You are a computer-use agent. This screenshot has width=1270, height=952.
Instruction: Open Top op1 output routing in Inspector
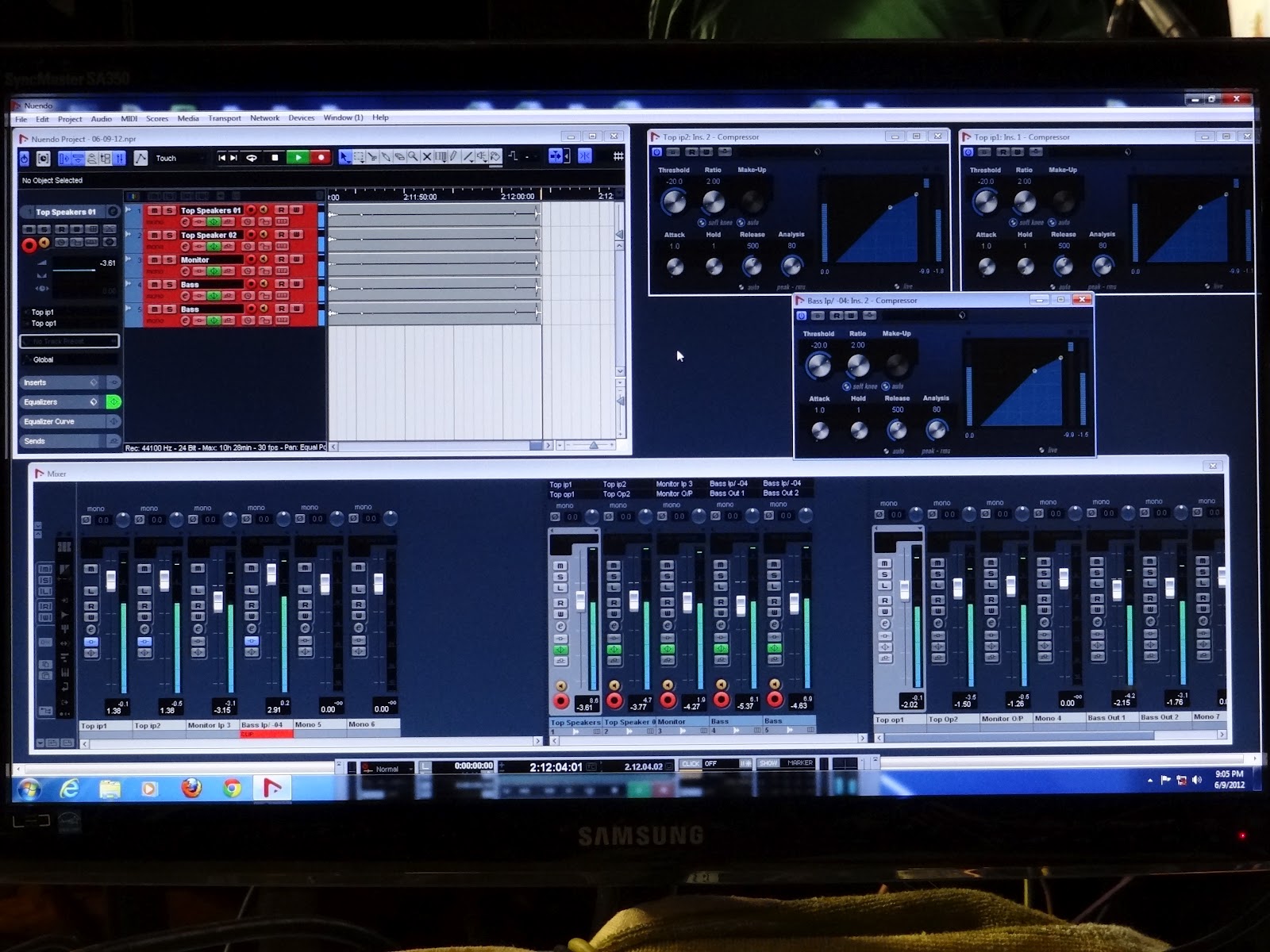click(70, 323)
